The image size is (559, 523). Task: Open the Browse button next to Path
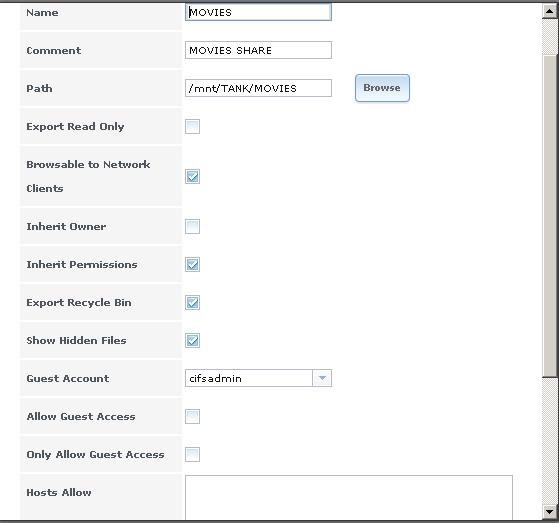[x=382, y=88]
